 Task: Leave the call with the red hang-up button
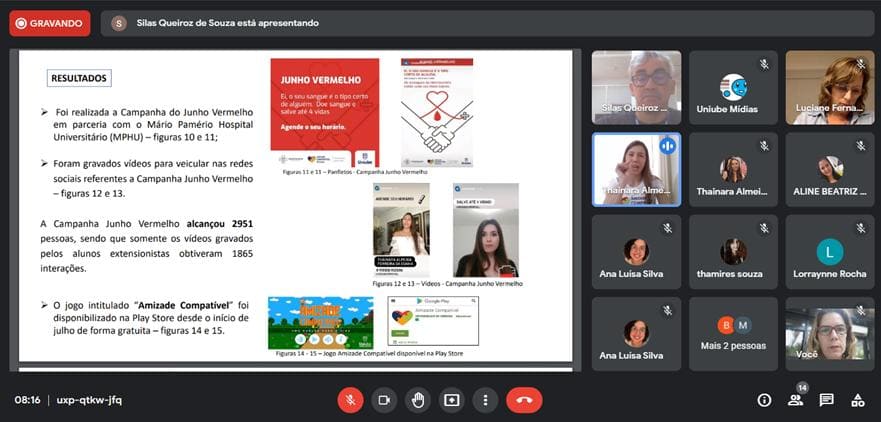524,400
